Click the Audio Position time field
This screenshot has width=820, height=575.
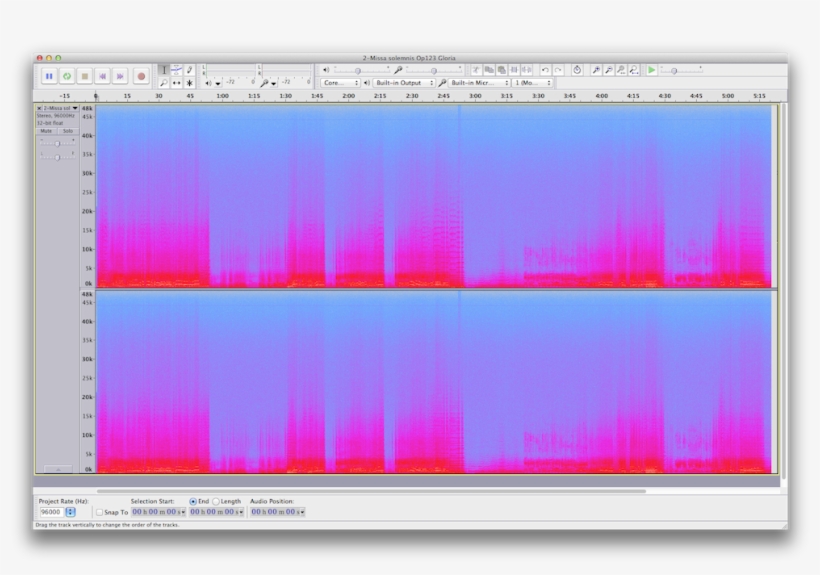(278, 512)
